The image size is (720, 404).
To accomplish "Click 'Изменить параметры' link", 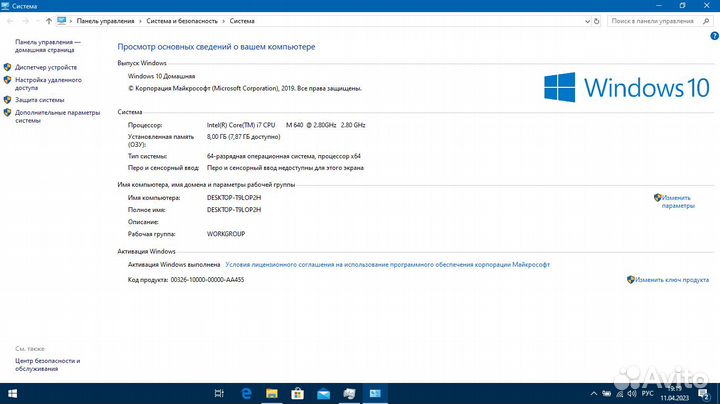I will click(x=677, y=201).
